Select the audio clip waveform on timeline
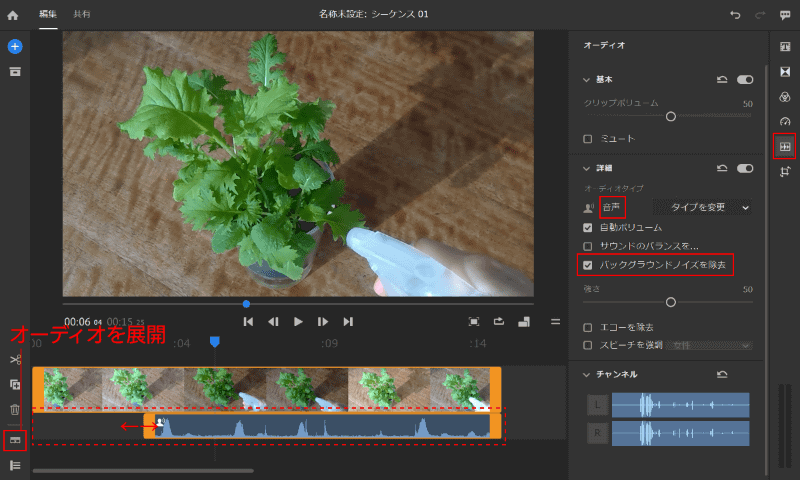 [322, 426]
